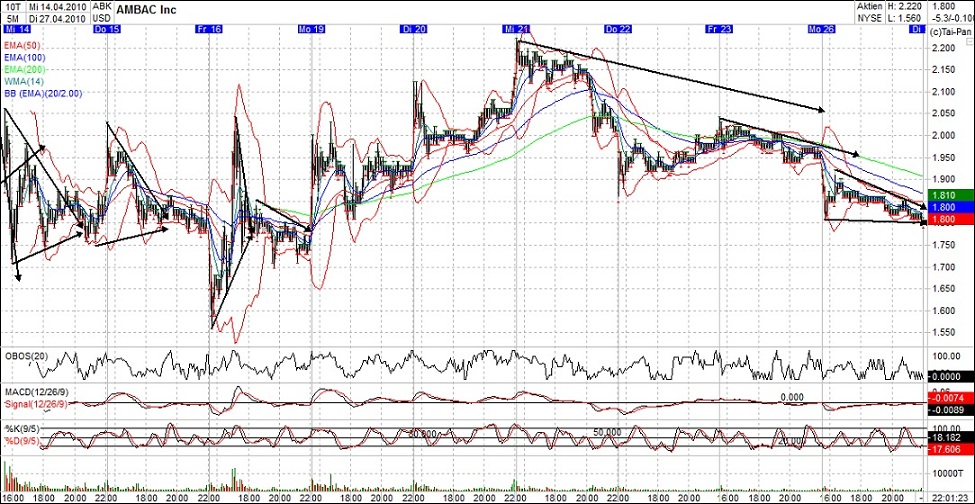Jump to the Do 22 day marker
This screenshot has width=975, height=504.
pos(617,29)
